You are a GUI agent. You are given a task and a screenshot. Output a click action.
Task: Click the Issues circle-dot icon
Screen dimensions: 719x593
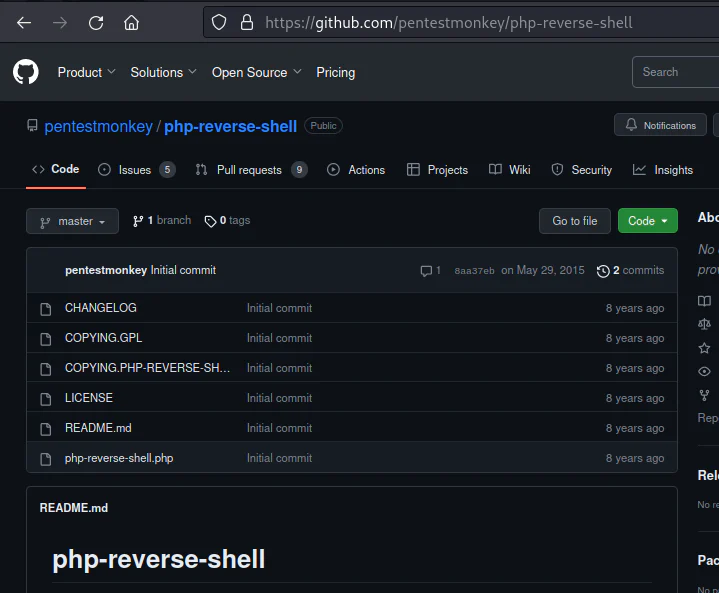[x=104, y=170]
